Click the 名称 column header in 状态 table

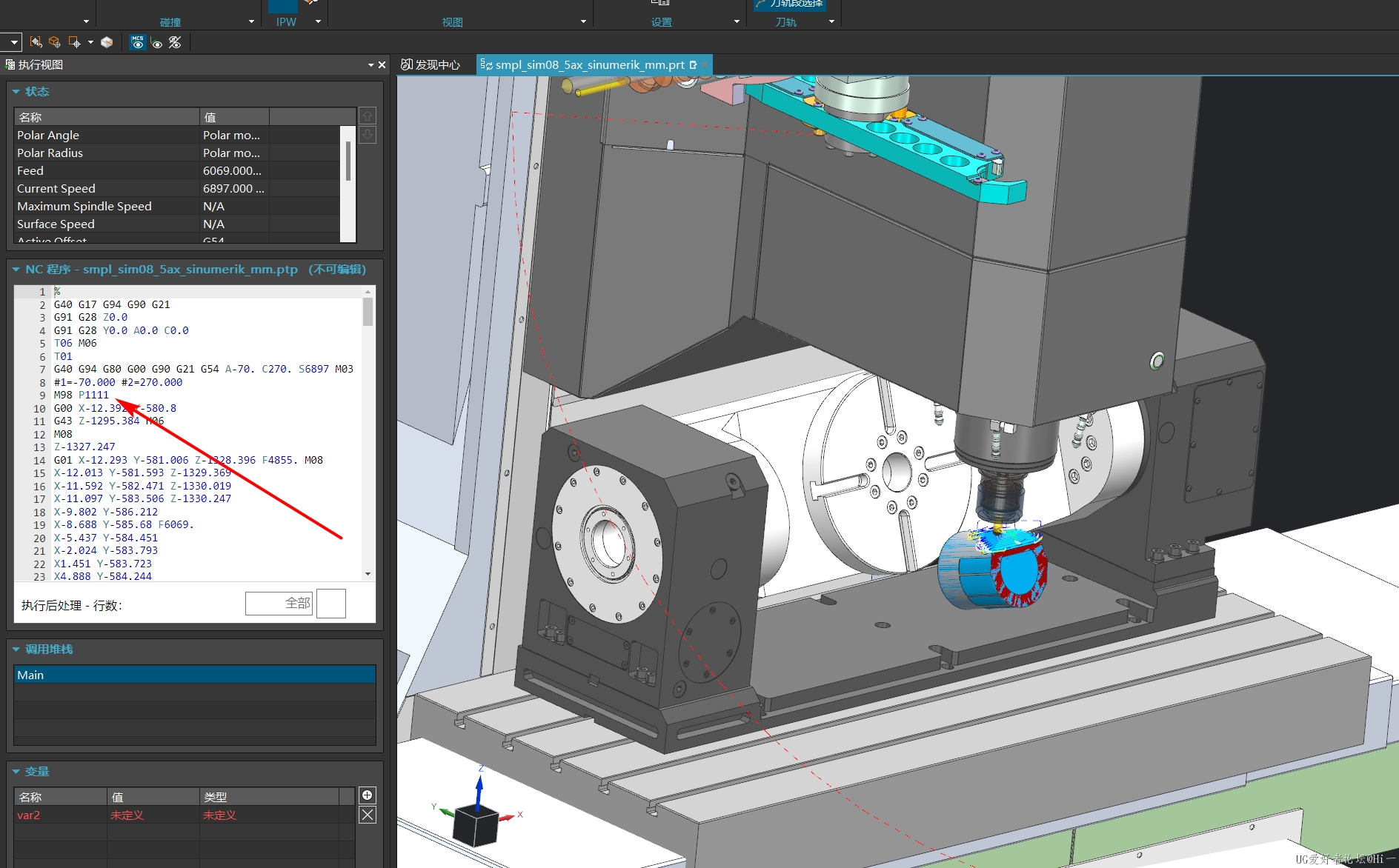point(107,117)
